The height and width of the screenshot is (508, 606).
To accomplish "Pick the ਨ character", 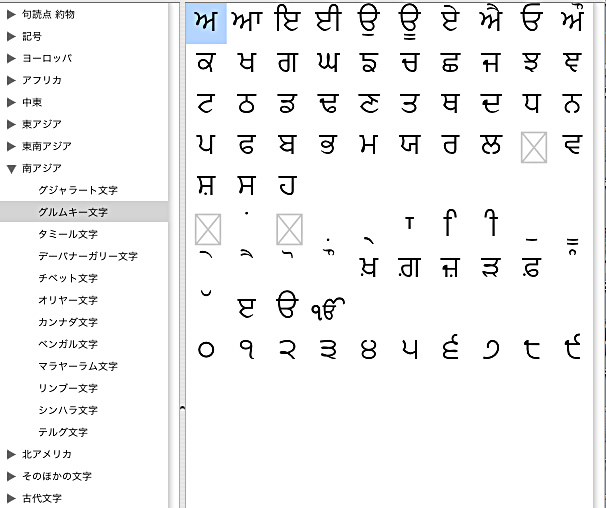I will pyautogui.click(x=572, y=104).
